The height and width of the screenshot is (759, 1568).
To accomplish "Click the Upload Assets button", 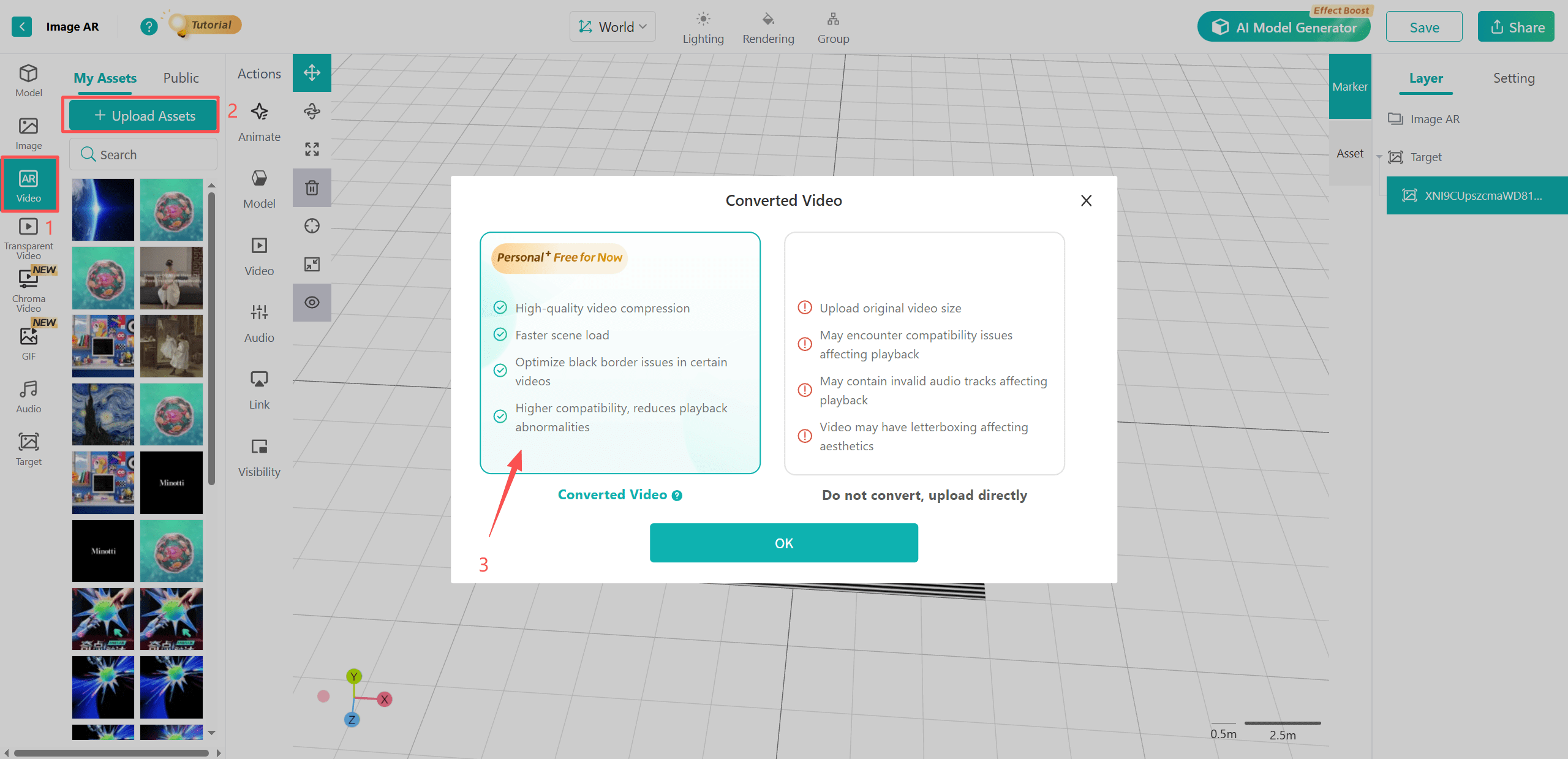I will (144, 116).
